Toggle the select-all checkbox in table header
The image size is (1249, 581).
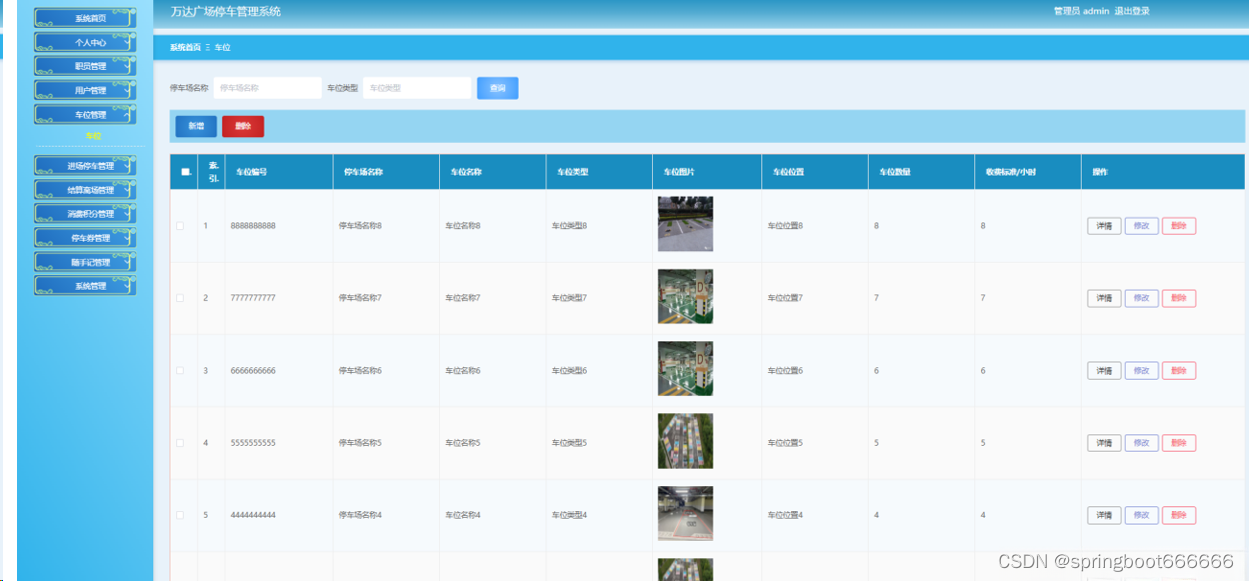tap(185, 172)
